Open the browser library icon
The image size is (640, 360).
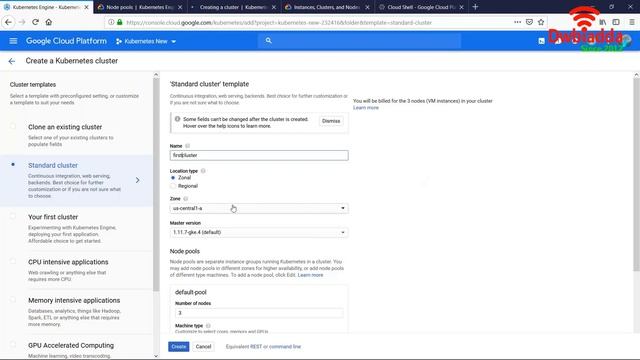[603, 22]
